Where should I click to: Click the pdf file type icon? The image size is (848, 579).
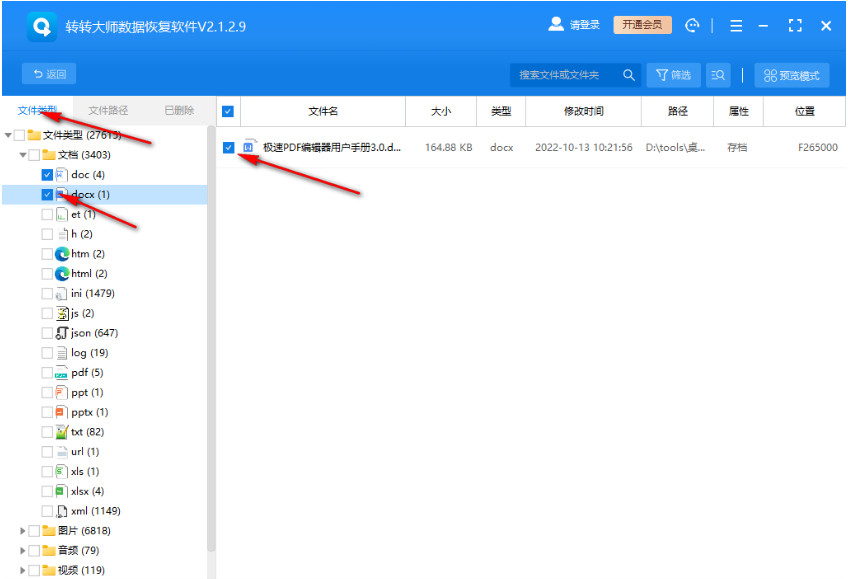coord(61,373)
